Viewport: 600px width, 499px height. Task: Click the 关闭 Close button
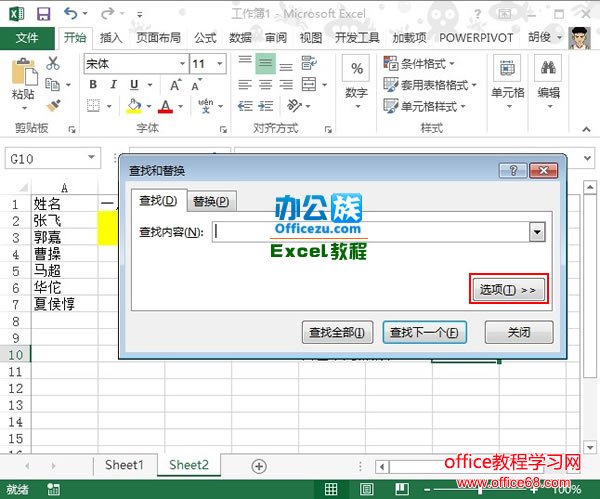point(519,332)
